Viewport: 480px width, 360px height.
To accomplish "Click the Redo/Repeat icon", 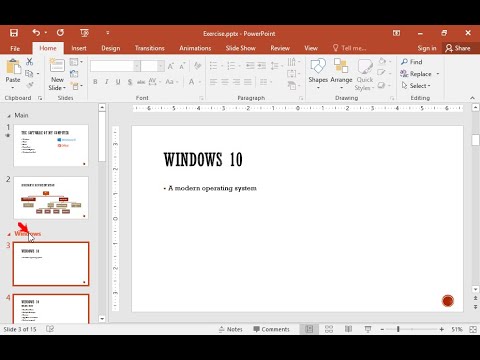I will (x=60, y=32).
